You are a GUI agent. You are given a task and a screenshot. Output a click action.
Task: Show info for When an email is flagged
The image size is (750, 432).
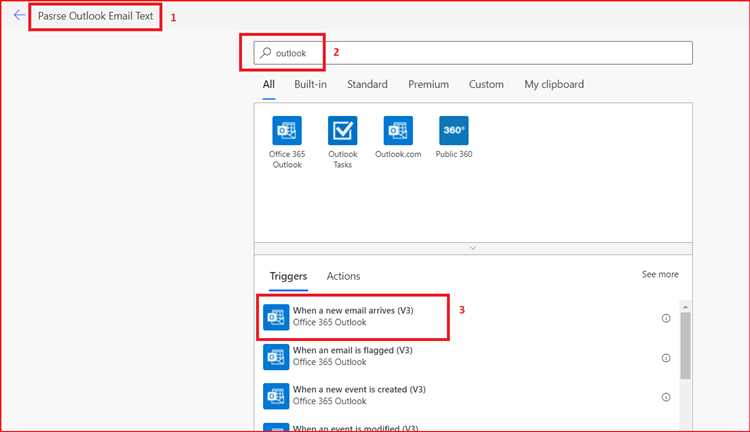tap(666, 358)
